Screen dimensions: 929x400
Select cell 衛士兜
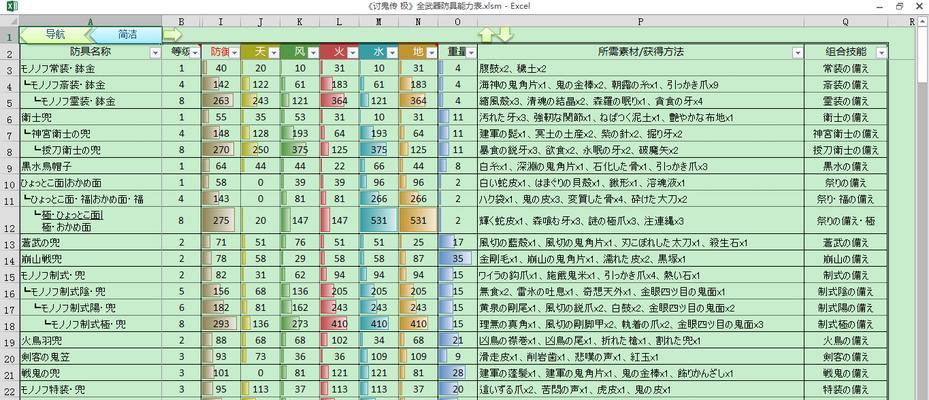(91, 117)
